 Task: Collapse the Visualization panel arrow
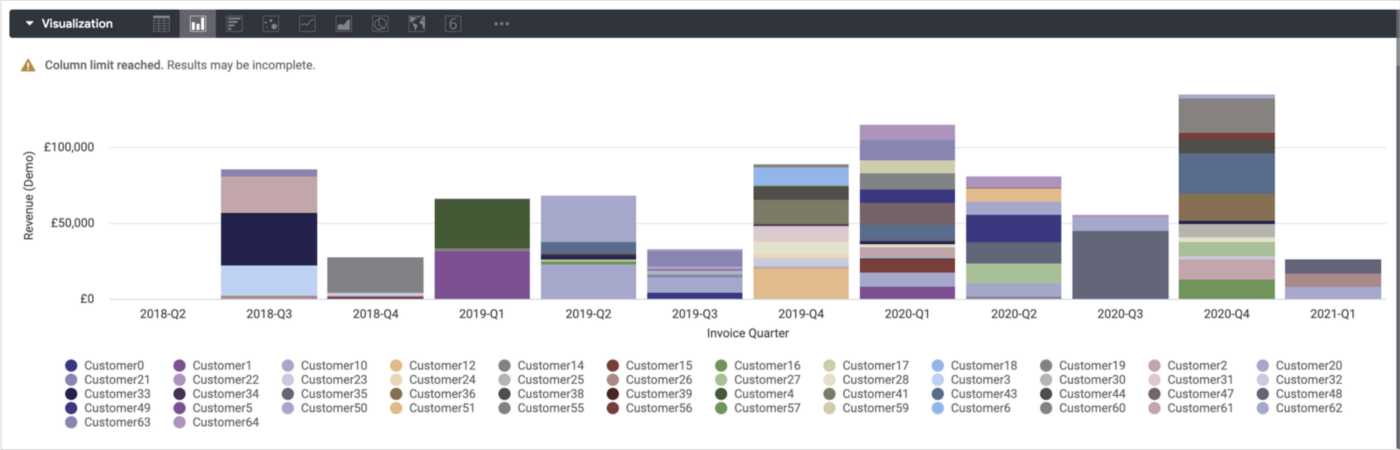29,23
